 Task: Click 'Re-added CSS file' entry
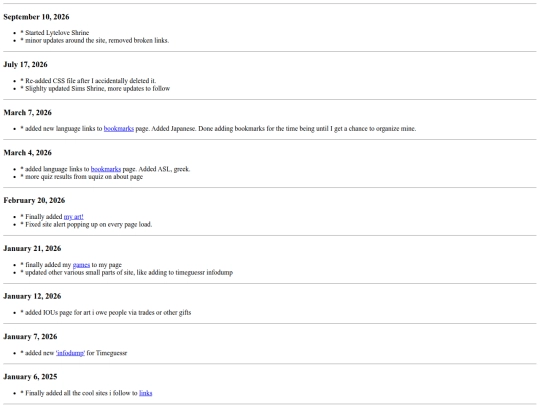[88, 81]
